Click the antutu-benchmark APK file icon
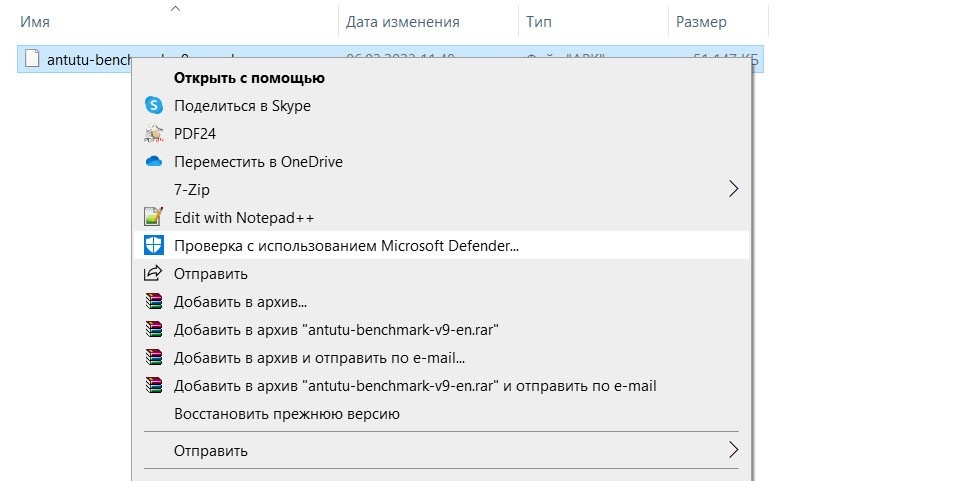 (32, 59)
